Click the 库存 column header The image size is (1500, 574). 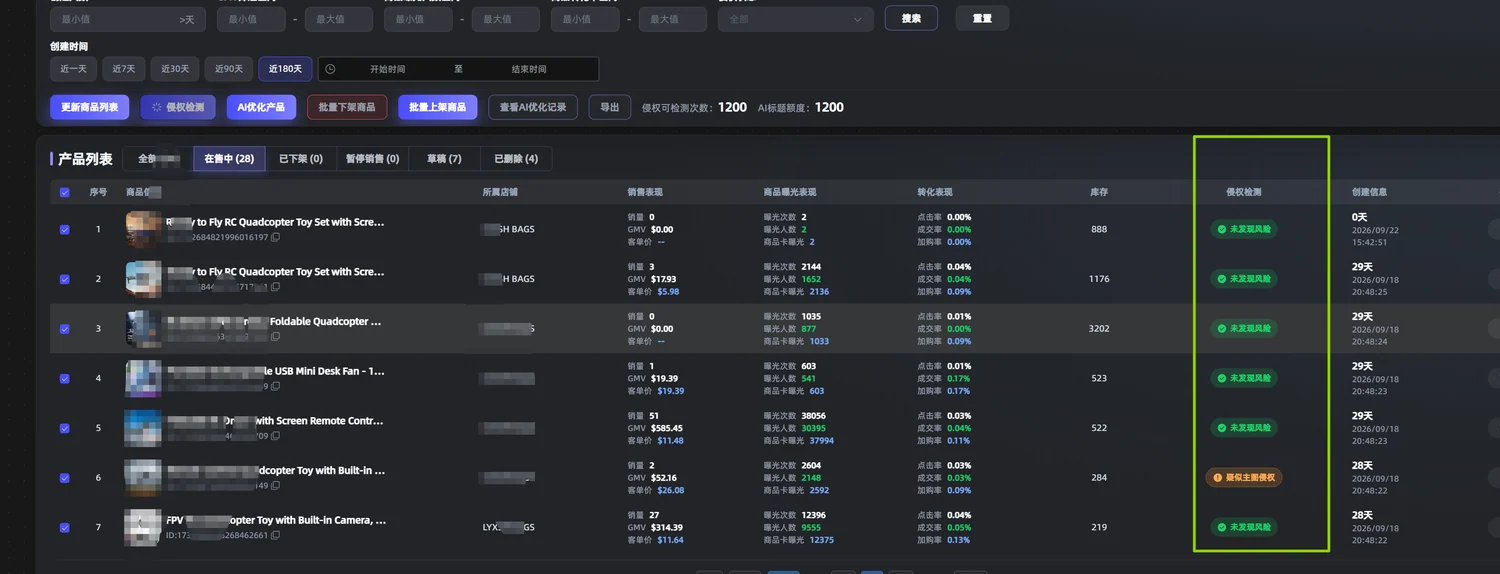click(x=1099, y=192)
